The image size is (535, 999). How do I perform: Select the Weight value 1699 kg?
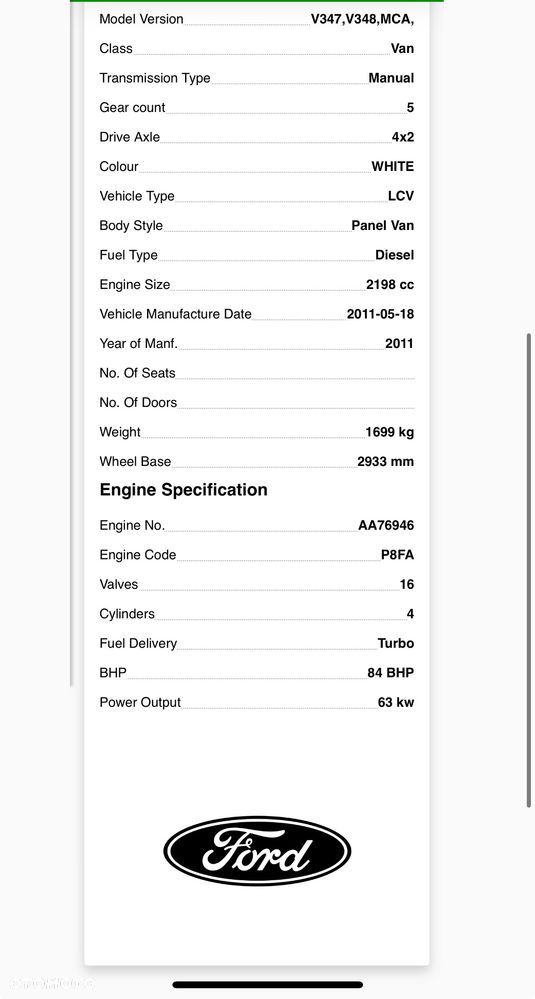point(390,432)
